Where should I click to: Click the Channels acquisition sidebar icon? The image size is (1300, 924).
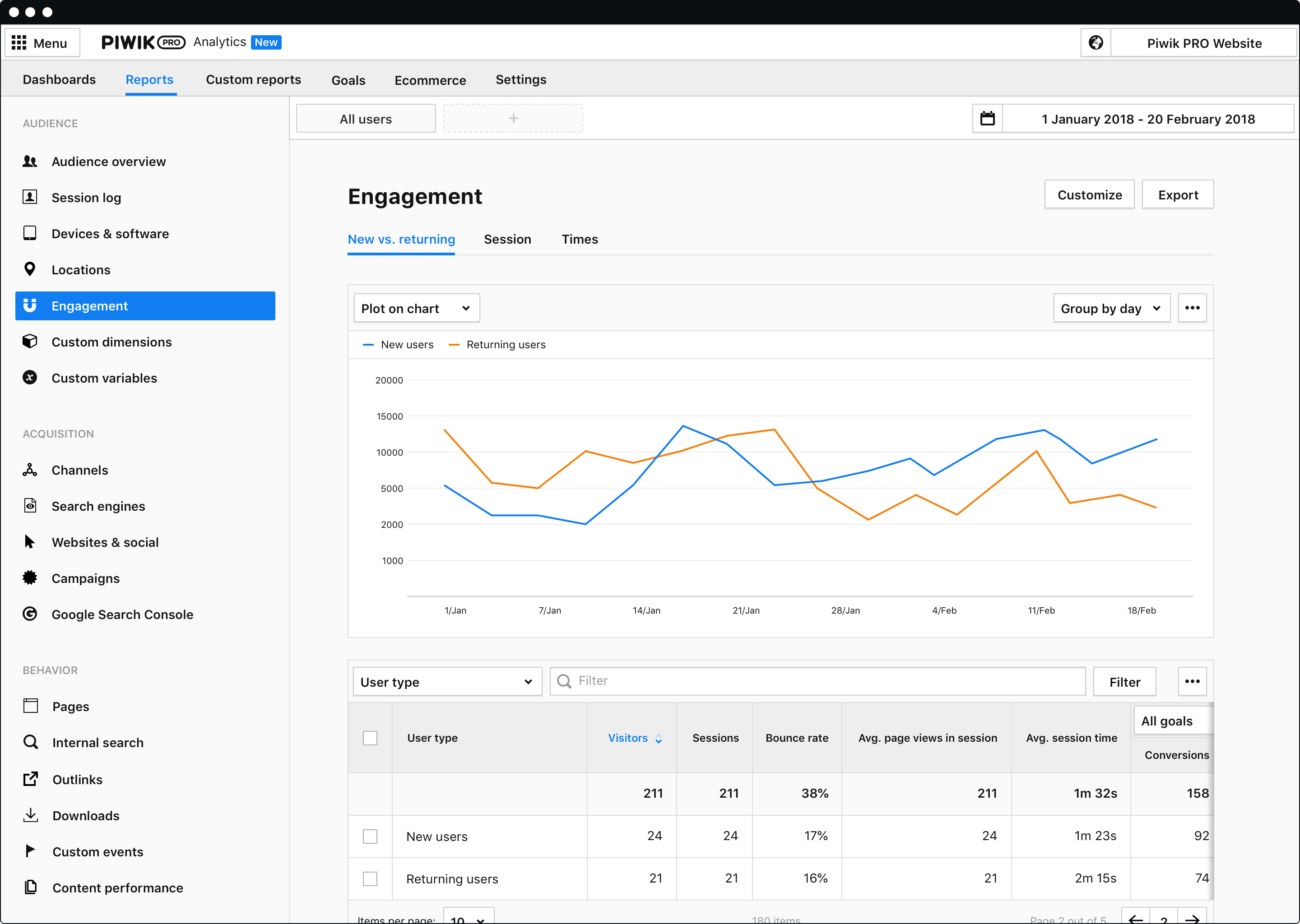coord(30,469)
